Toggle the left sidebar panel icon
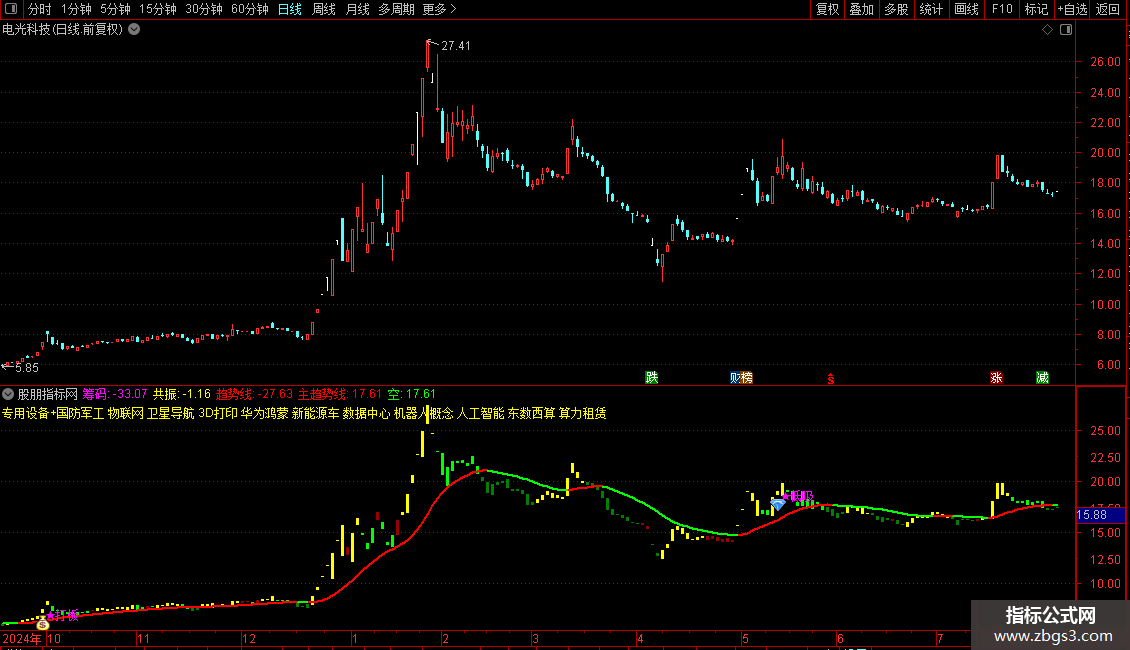This screenshot has height=650, width=1130. [11, 9]
